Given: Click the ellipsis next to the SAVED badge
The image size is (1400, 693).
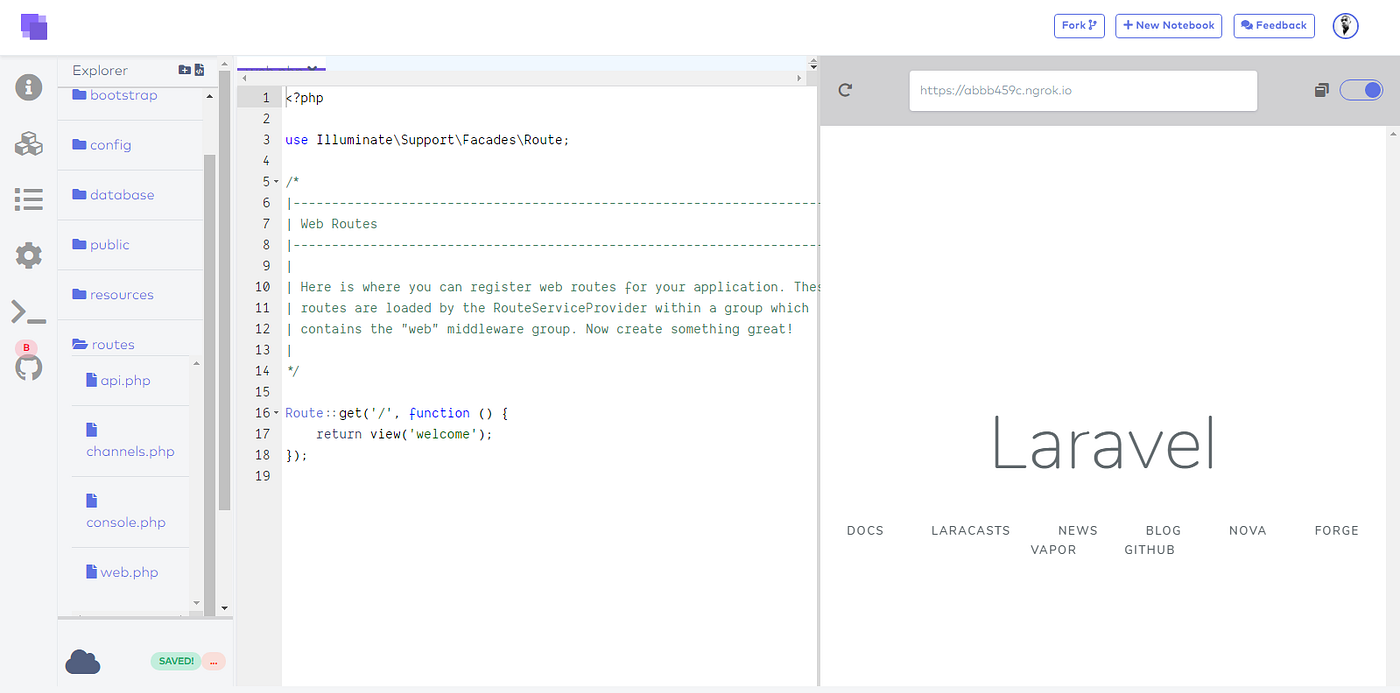Looking at the screenshot, I should point(213,661).
